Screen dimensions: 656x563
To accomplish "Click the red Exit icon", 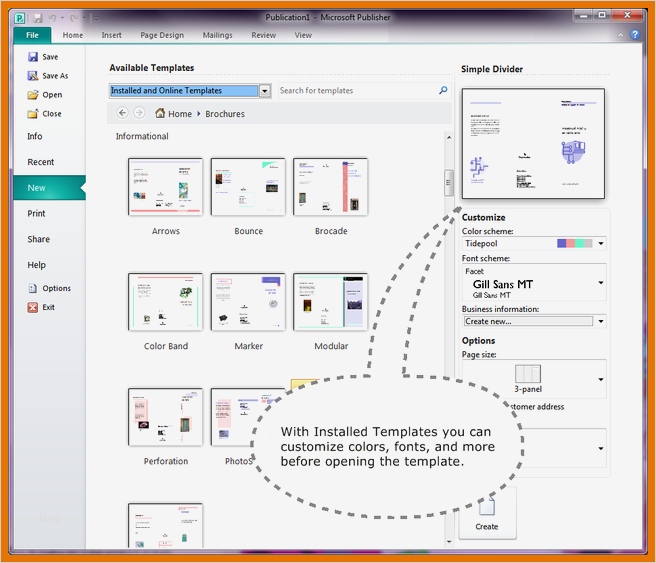I will point(33,307).
